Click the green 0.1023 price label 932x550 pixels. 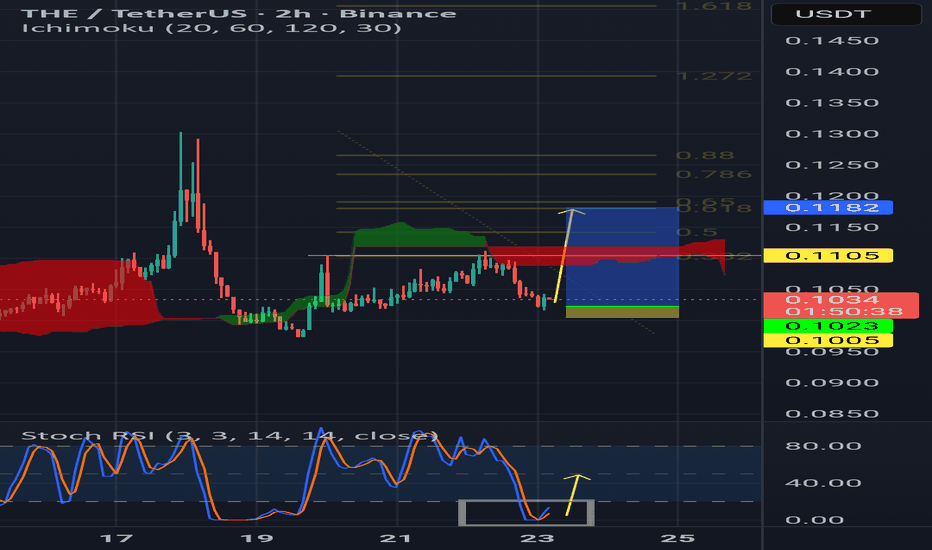(828, 326)
